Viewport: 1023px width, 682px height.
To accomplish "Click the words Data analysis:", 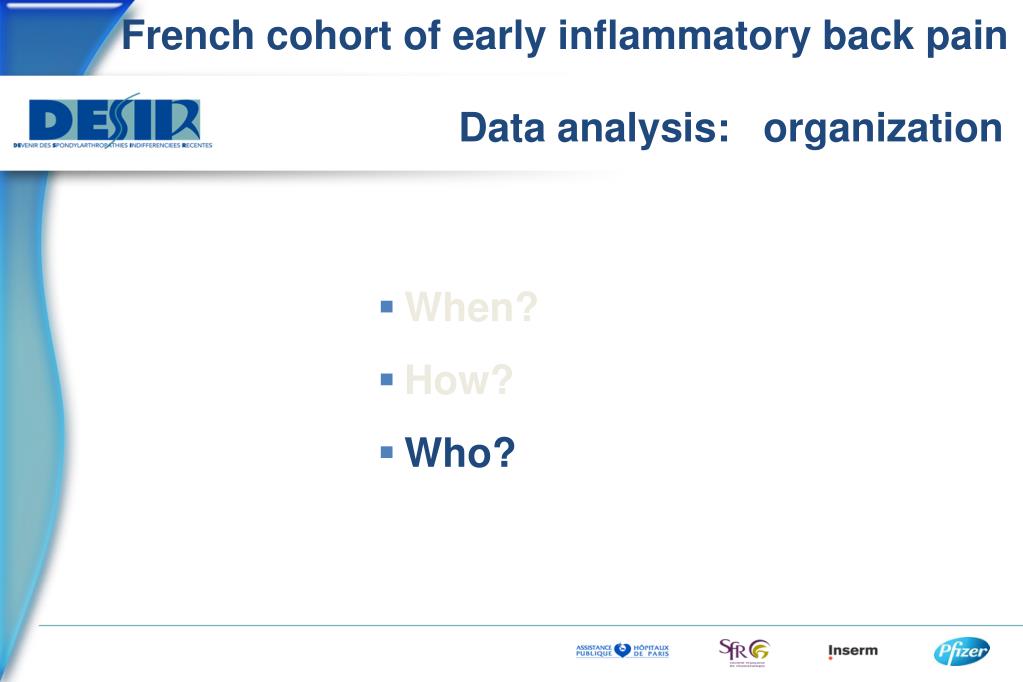I will pos(594,127).
